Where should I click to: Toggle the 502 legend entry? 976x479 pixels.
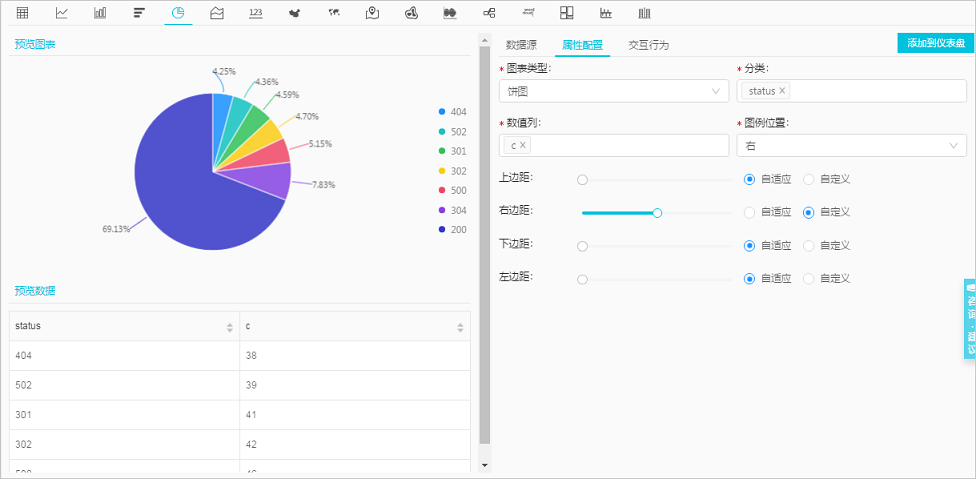[x=453, y=132]
